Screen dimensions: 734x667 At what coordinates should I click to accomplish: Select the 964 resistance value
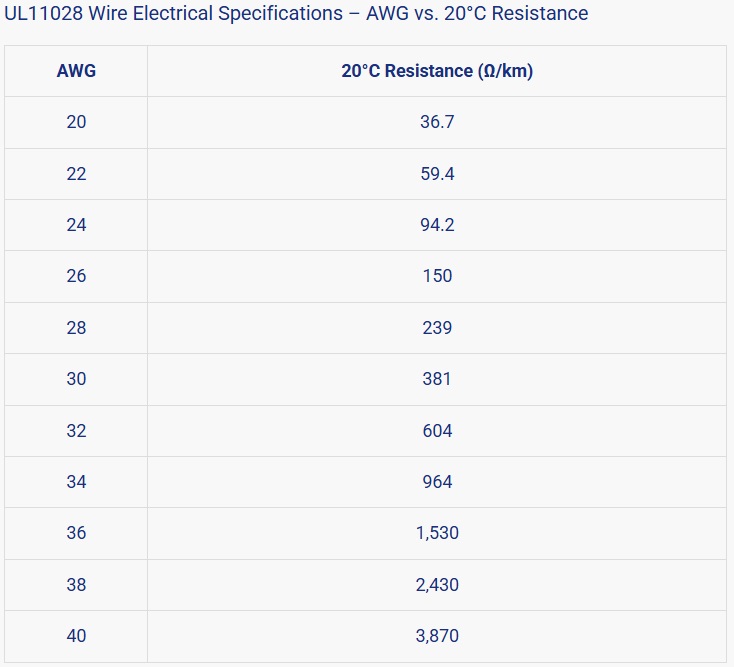437,482
